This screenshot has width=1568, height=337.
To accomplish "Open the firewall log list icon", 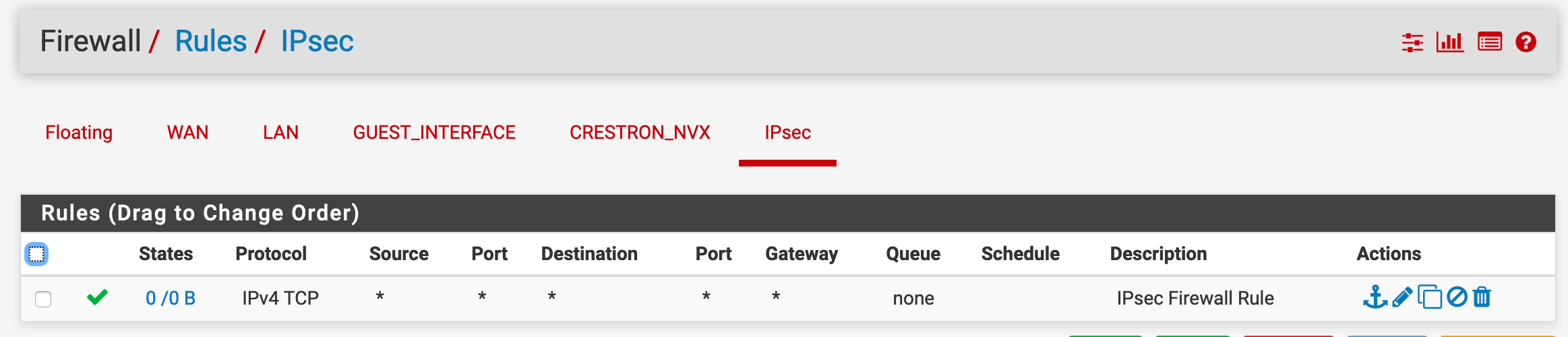I will [x=1490, y=42].
